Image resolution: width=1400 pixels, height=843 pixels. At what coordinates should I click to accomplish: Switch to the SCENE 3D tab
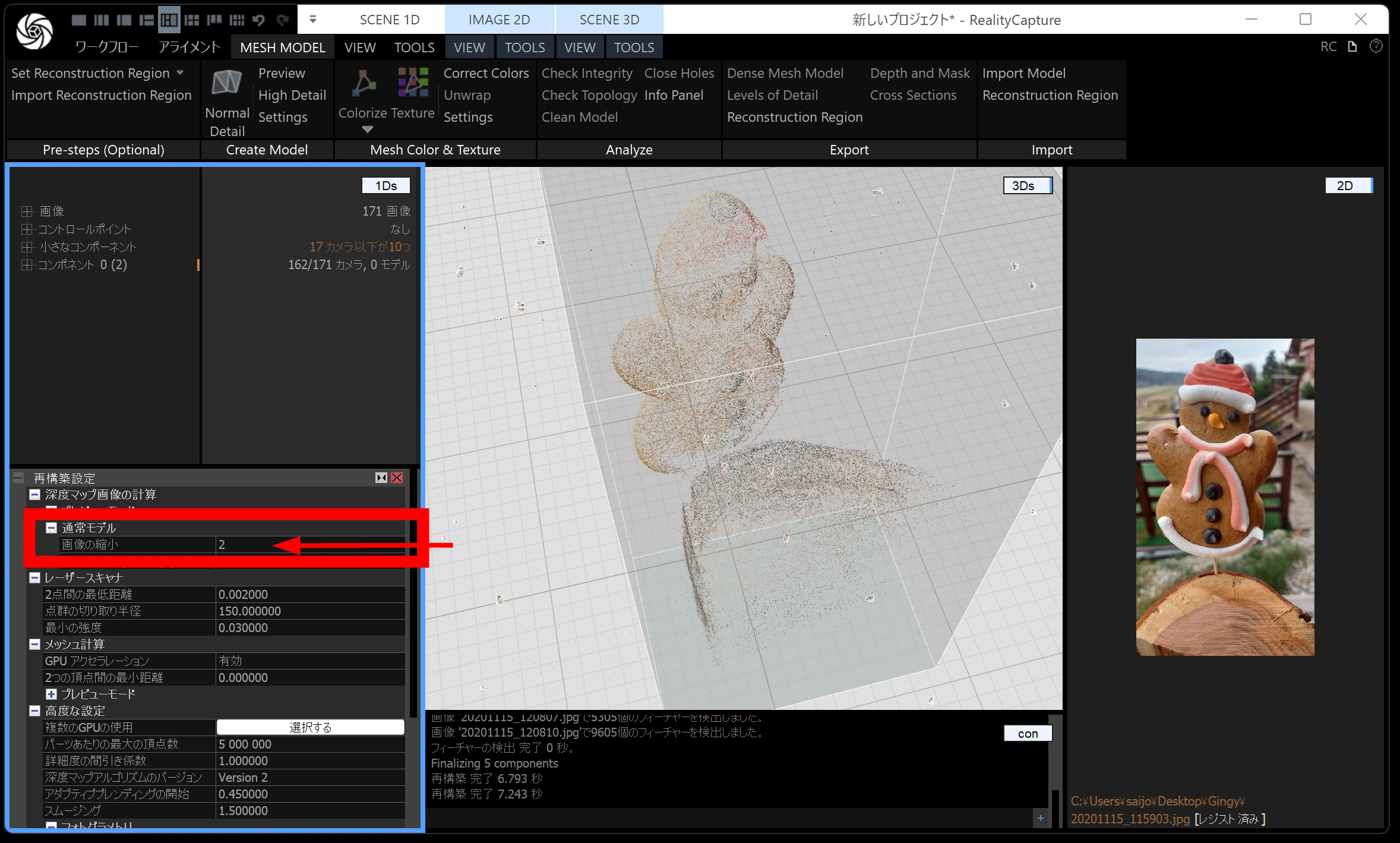click(609, 20)
